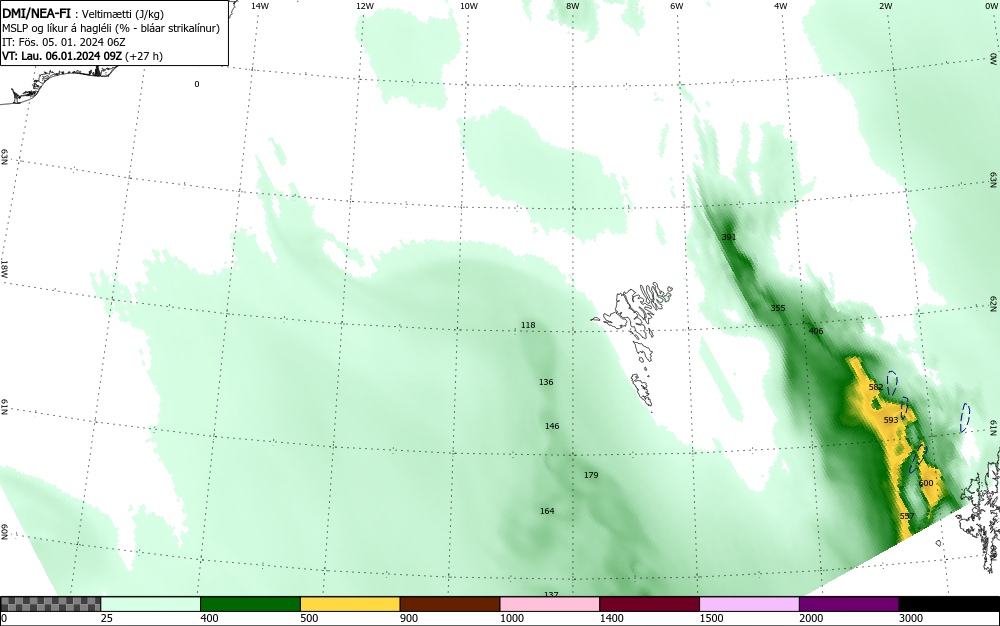
Task: Select the purple 2000–3000 legend swatch
Action: [849, 604]
